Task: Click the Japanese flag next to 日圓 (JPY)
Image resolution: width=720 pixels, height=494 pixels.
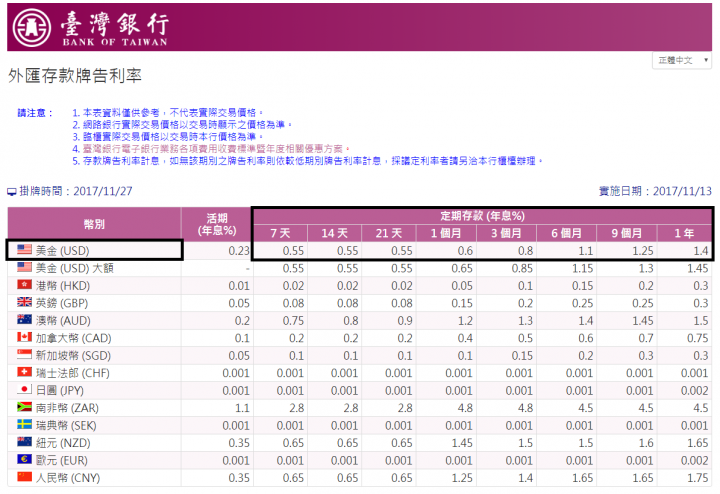Action: pyautogui.click(x=24, y=390)
